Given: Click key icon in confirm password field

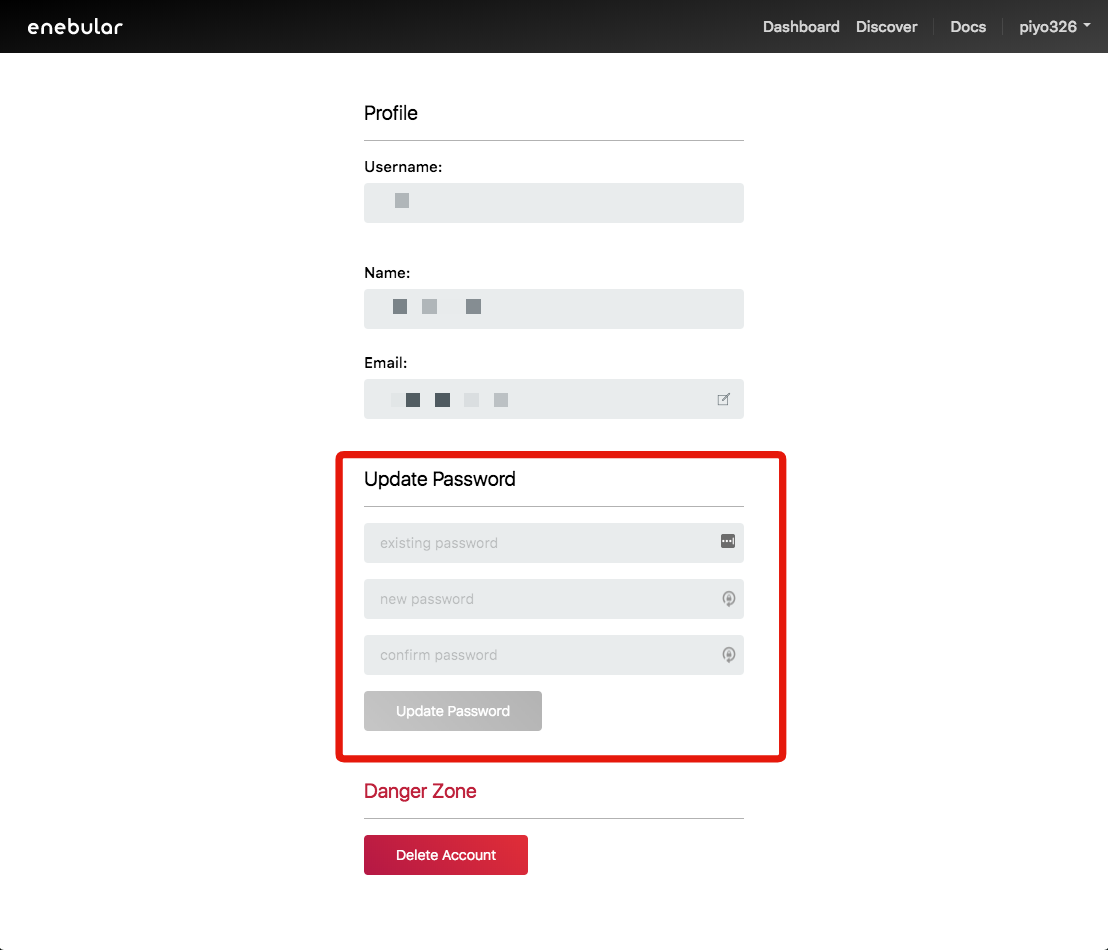Looking at the screenshot, I should [728, 655].
